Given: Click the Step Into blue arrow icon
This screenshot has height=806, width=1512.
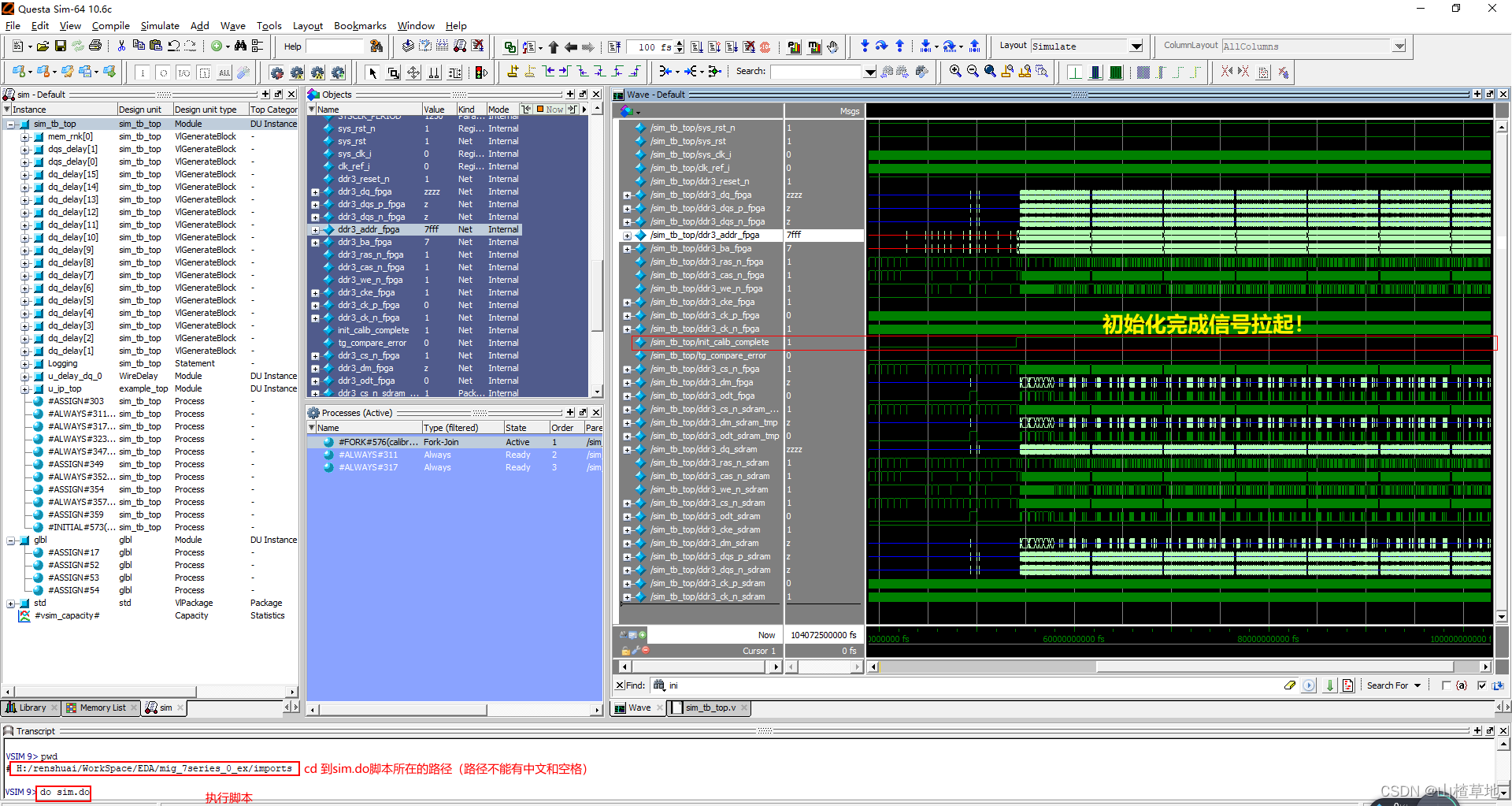Looking at the screenshot, I should 865,46.
